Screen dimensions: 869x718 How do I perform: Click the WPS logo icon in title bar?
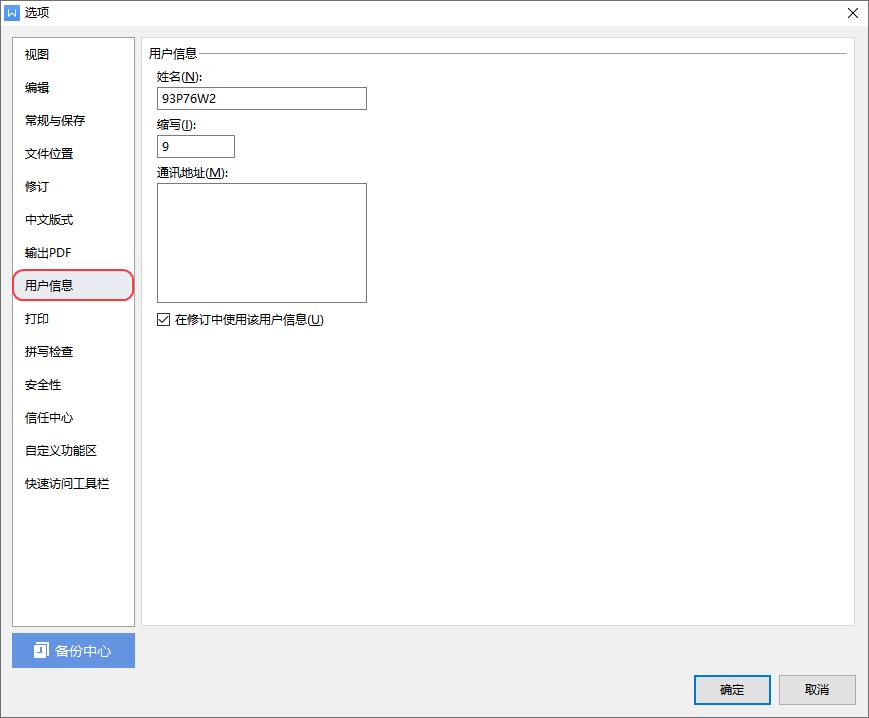tap(13, 13)
